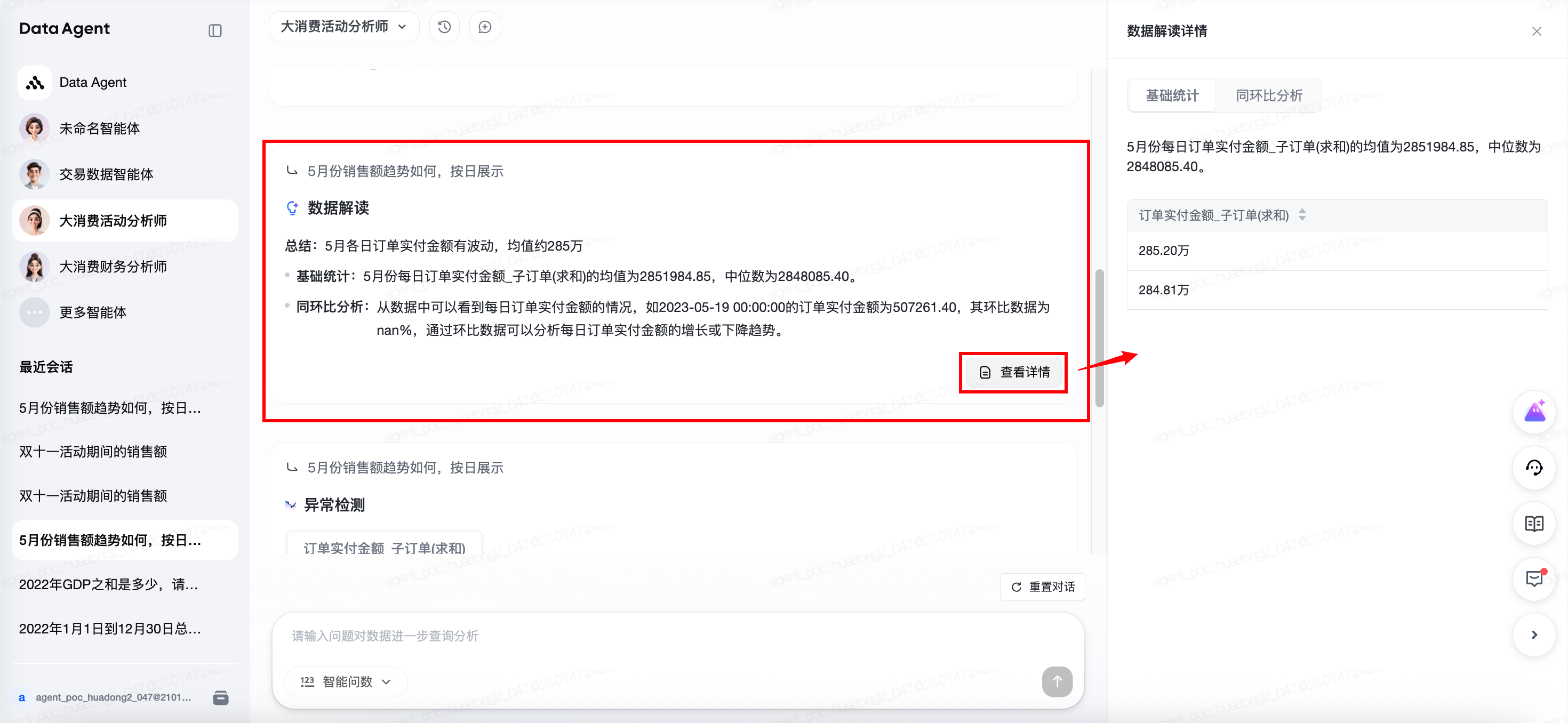The height and width of the screenshot is (723, 1568).
Task: Select the 基础统计 tab
Action: coord(1172,95)
